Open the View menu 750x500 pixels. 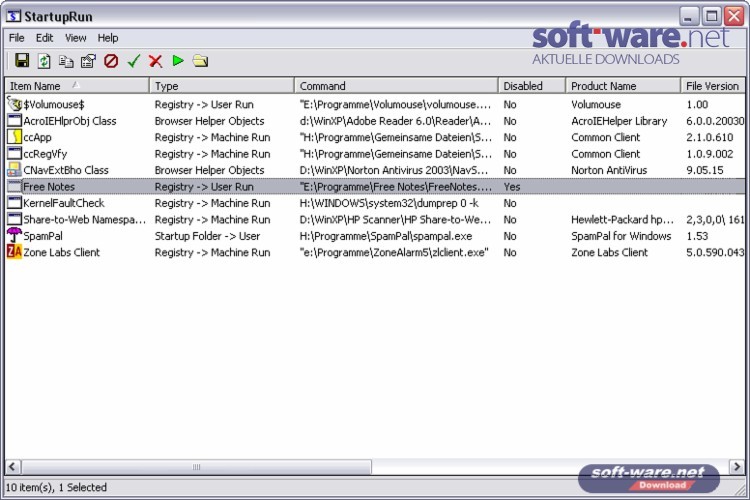click(76, 38)
